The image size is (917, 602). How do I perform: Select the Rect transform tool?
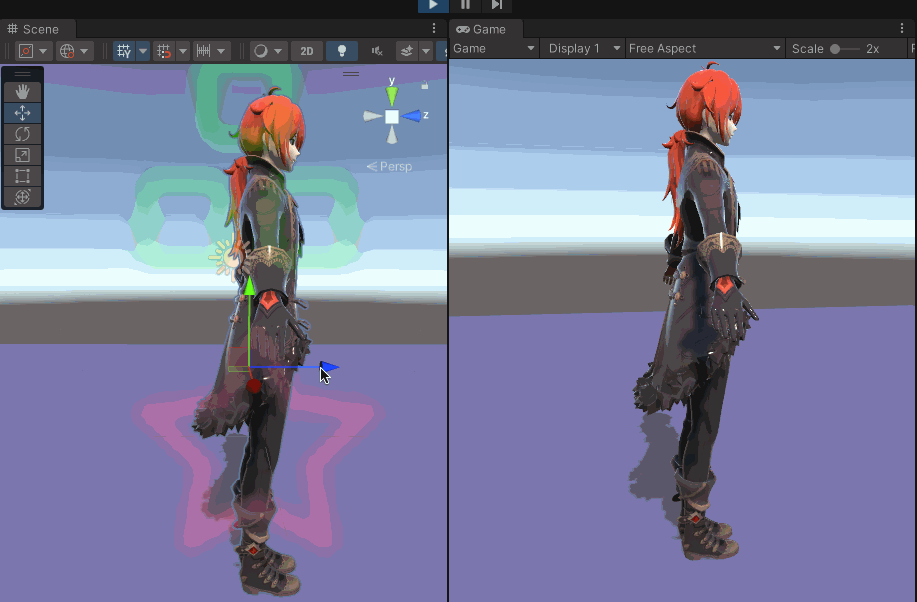point(22,176)
